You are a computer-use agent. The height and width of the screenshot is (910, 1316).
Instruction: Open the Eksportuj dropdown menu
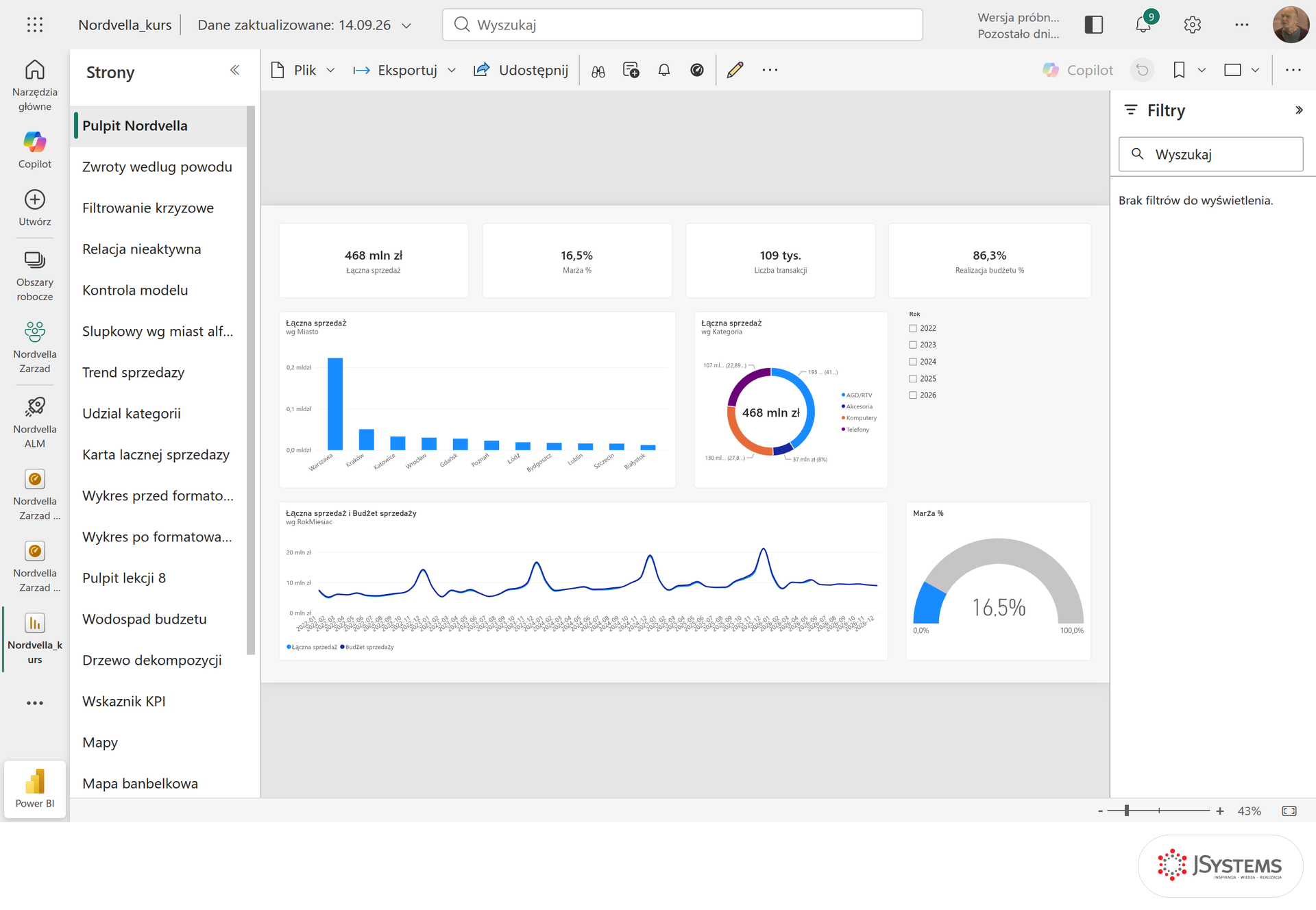pos(404,70)
